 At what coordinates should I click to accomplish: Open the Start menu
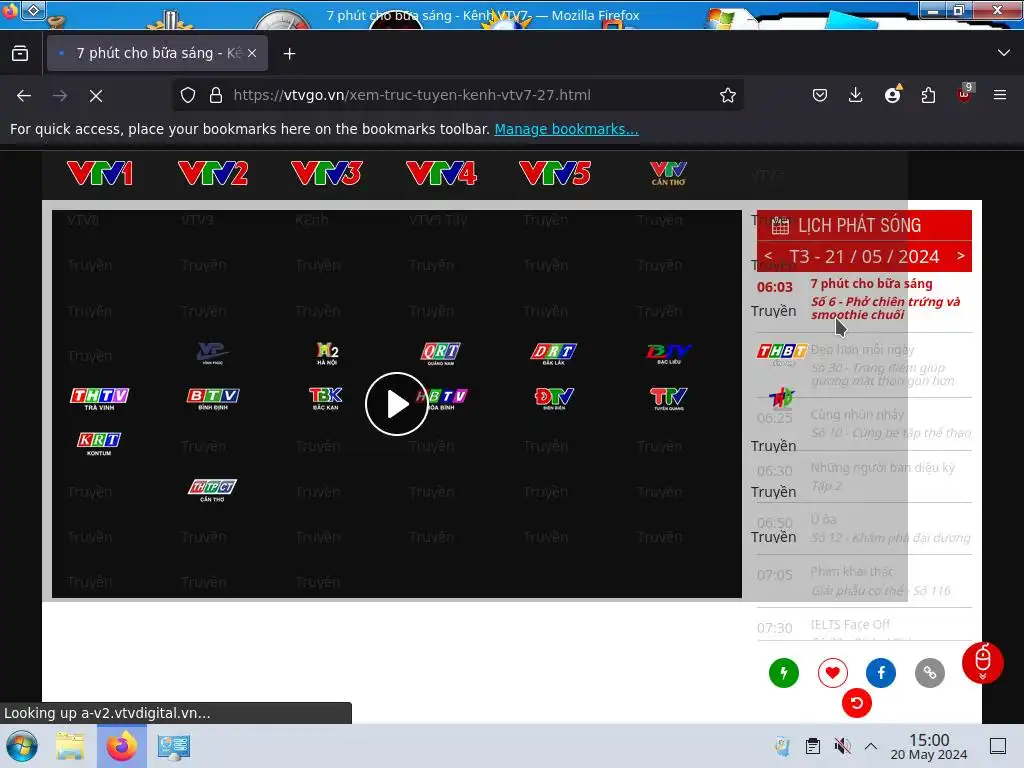(x=22, y=746)
